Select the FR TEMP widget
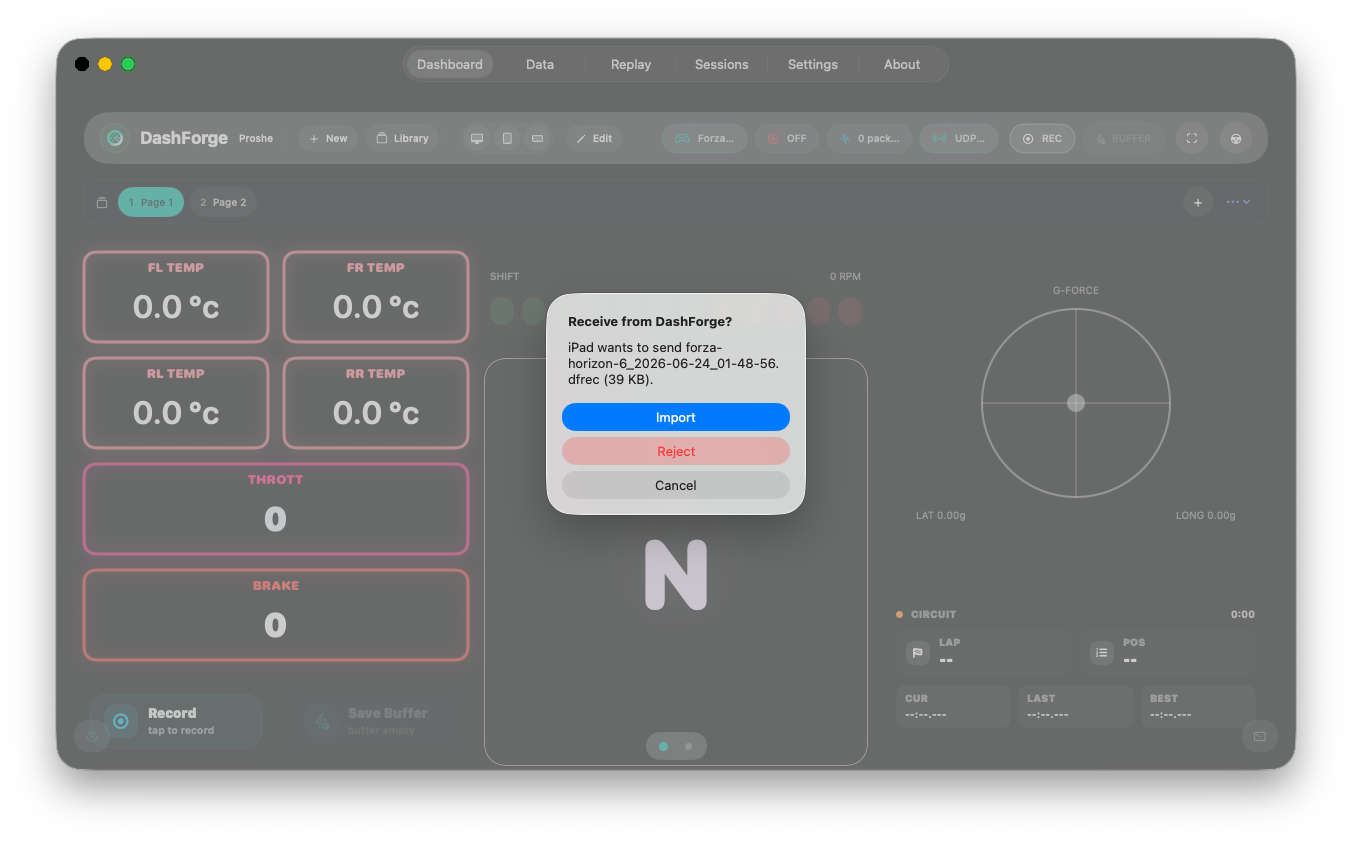The width and height of the screenshot is (1352, 844). click(x=376, y=297)
